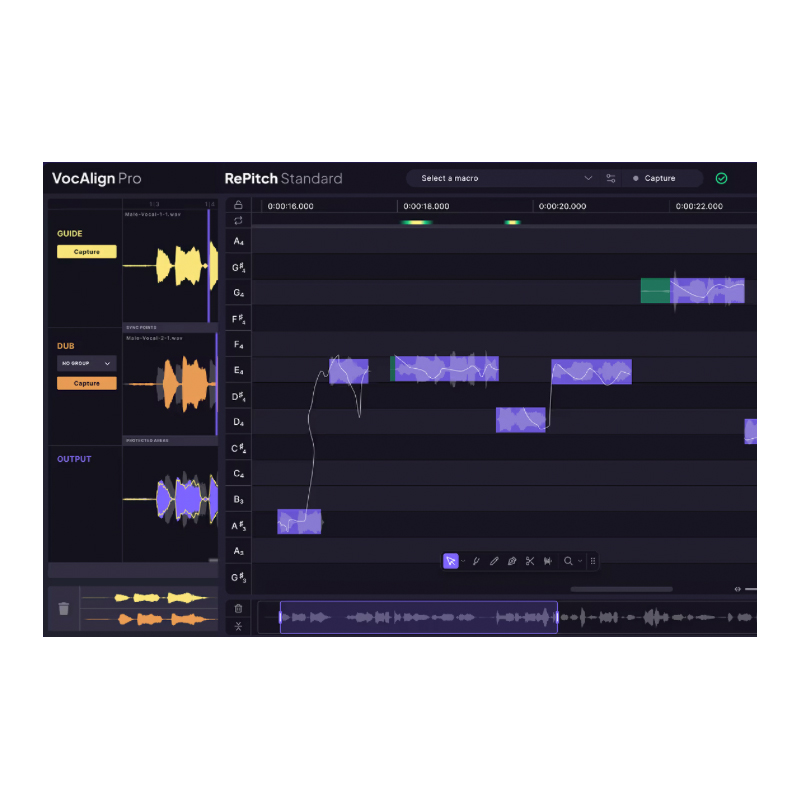
Task: Select the arrow pointer tool
Action: (451, 561)
